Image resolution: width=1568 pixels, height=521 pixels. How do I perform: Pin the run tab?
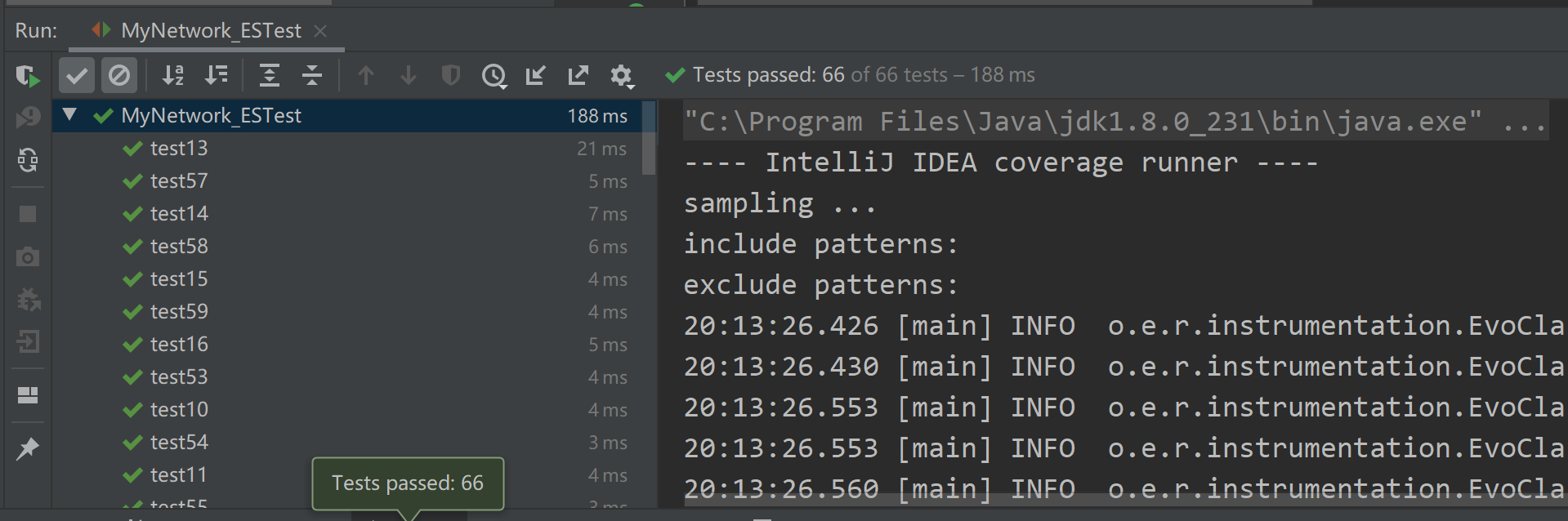tap(28, 448)
